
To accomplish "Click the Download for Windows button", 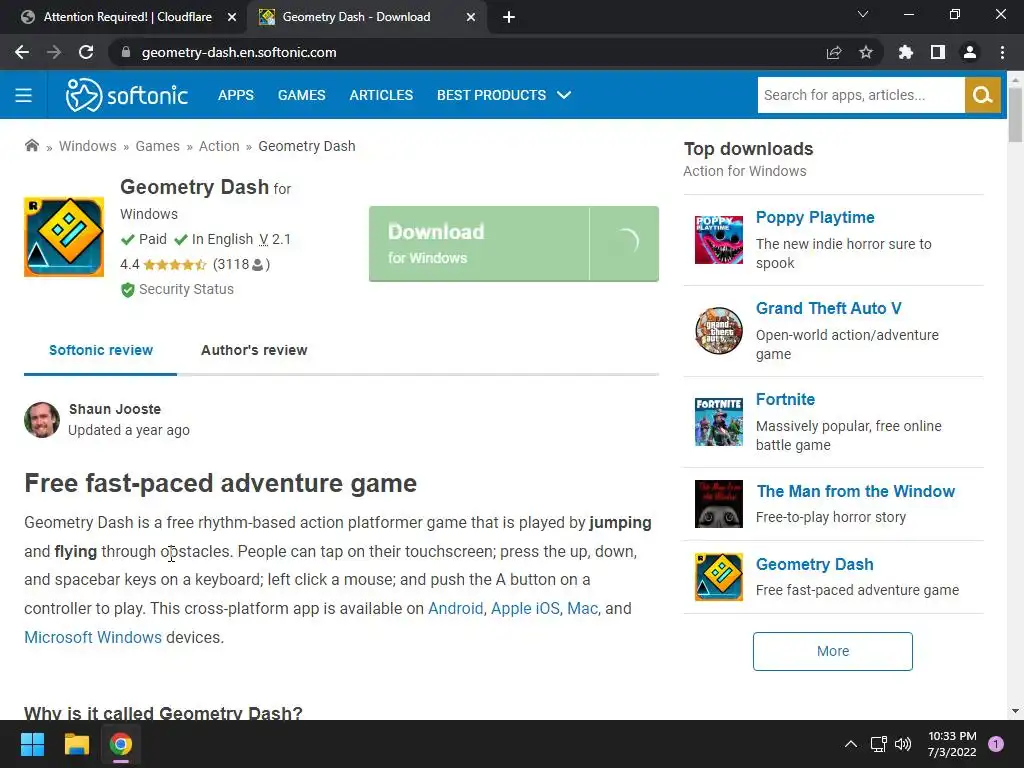I will tap(513, 244).
